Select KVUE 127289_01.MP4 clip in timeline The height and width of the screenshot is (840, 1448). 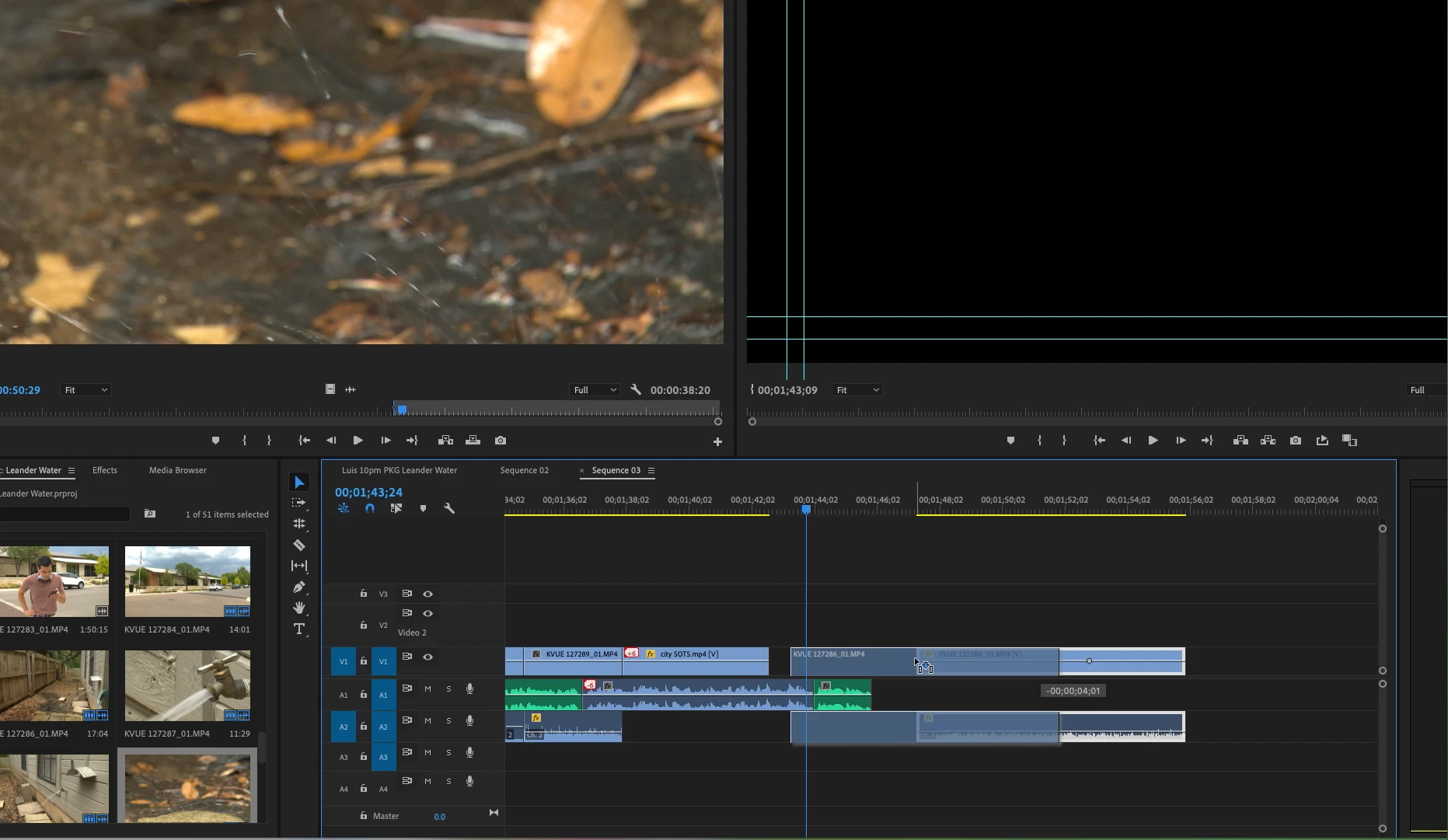[x=573, y=661]
